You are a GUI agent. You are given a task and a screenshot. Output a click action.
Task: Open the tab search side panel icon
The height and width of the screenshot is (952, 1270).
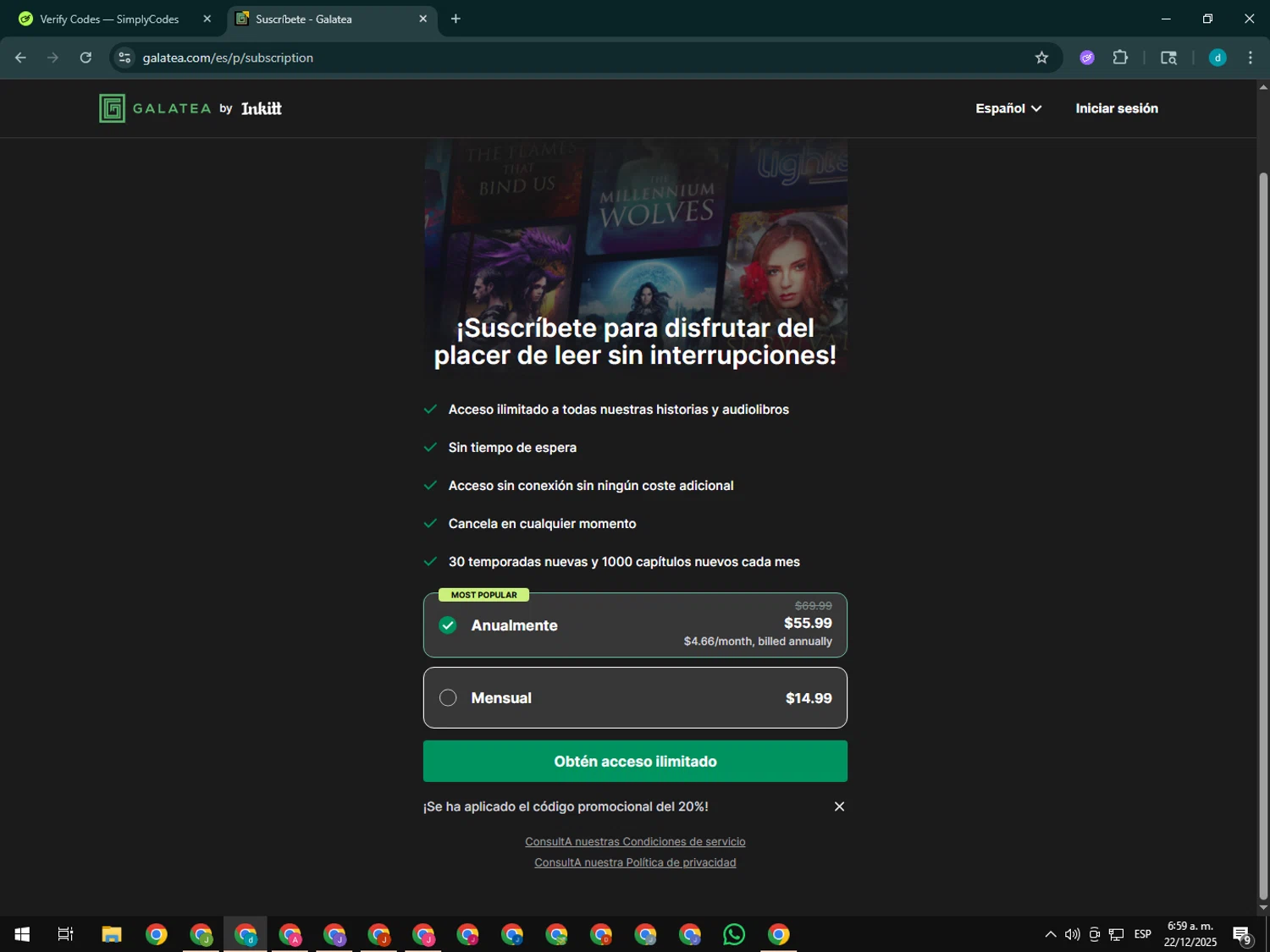(1168, 58)
